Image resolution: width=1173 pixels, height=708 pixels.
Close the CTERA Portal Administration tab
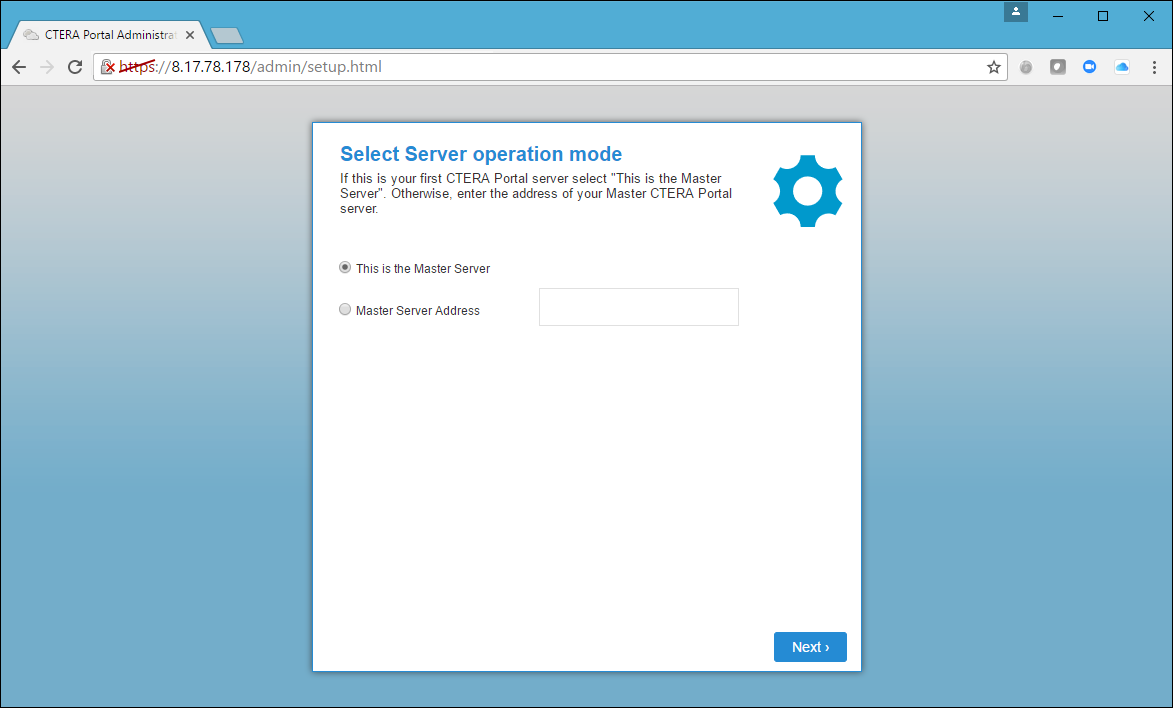190,35
